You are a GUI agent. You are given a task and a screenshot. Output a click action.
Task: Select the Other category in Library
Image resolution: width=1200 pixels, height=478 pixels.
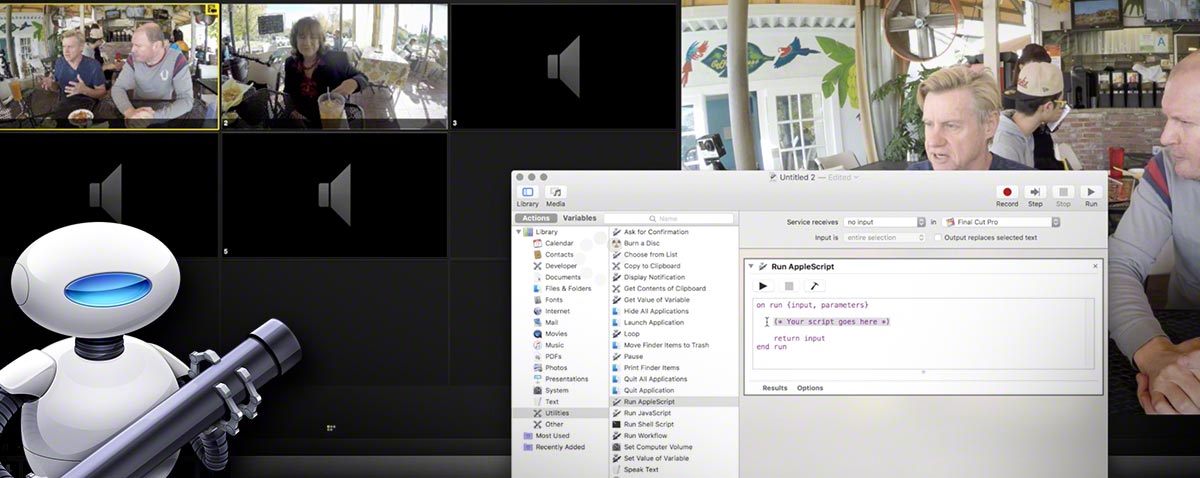click(x=547, y=424)
